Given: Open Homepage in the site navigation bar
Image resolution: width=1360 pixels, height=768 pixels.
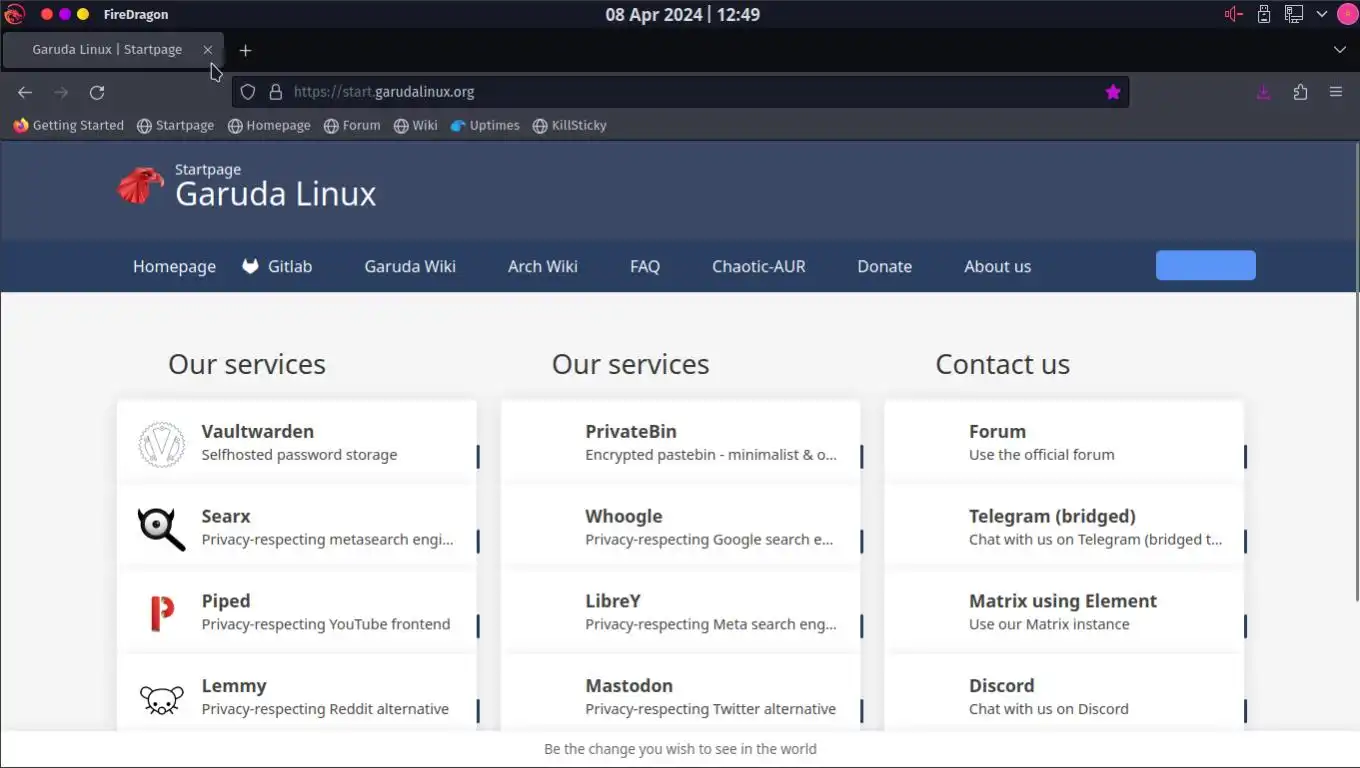Looking at the screenshot, I should point(174,266).
